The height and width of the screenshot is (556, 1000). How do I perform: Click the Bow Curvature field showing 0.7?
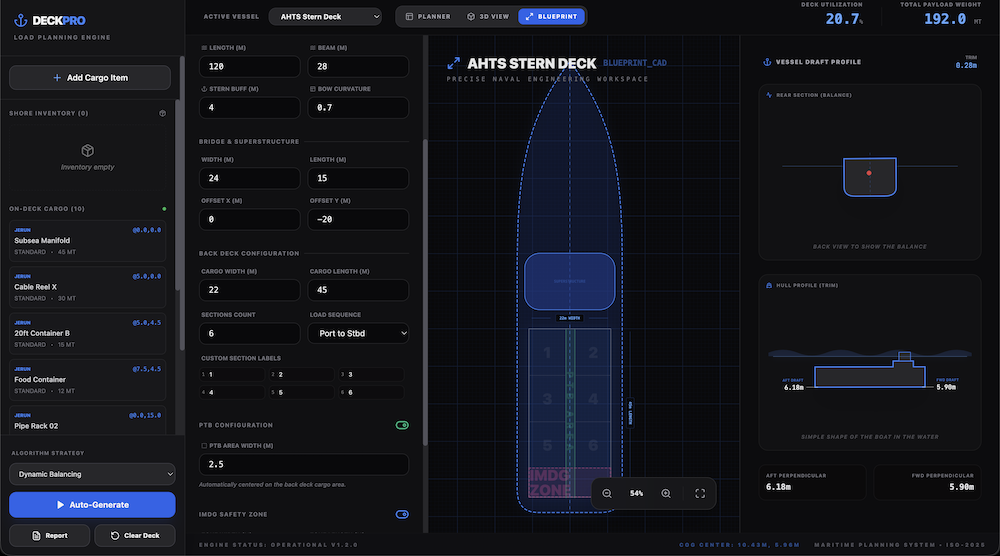coord(358,108)
